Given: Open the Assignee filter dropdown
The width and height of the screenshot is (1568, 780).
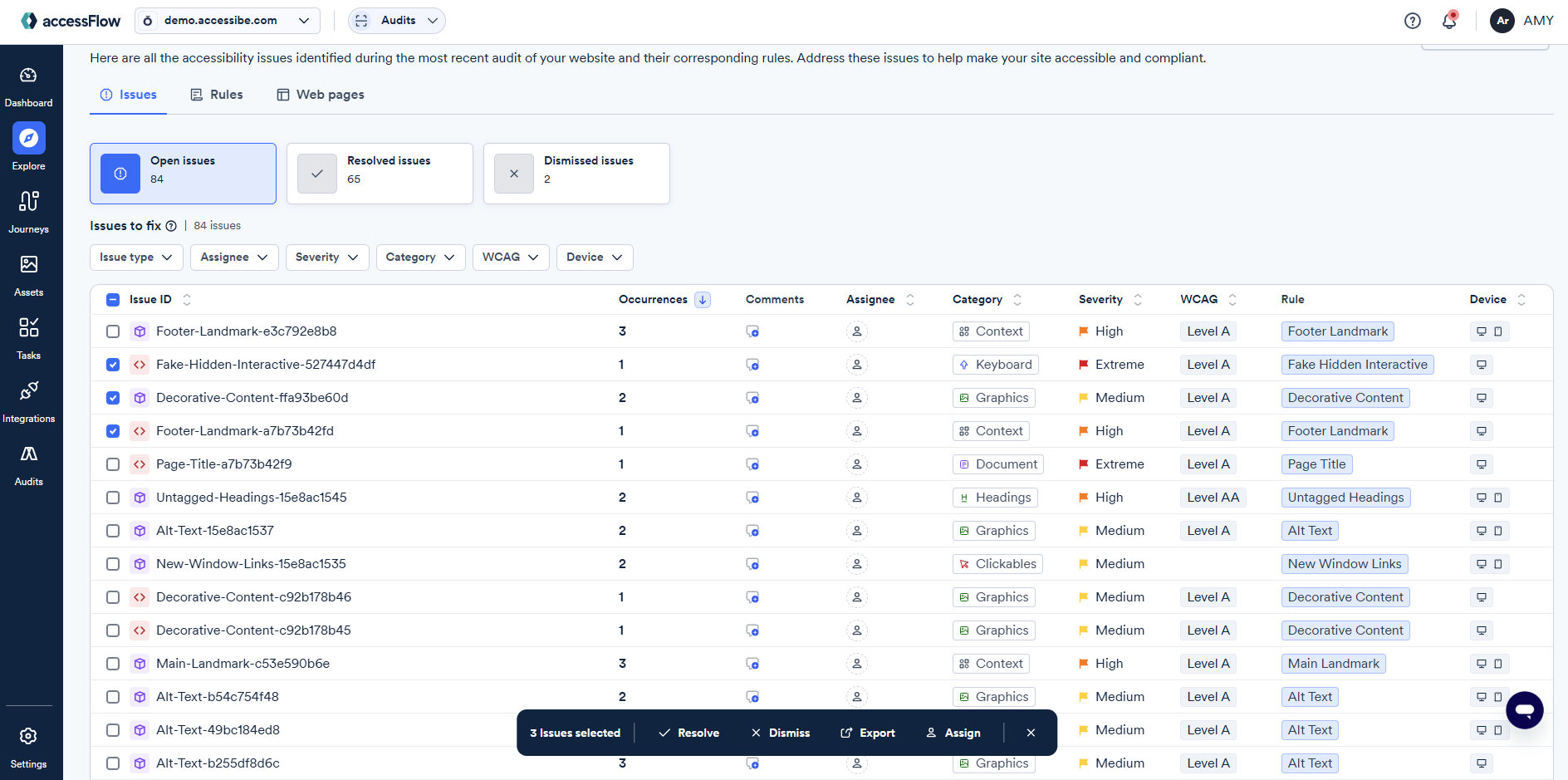Looking at the screenshot, I should [x=234, y=258].
